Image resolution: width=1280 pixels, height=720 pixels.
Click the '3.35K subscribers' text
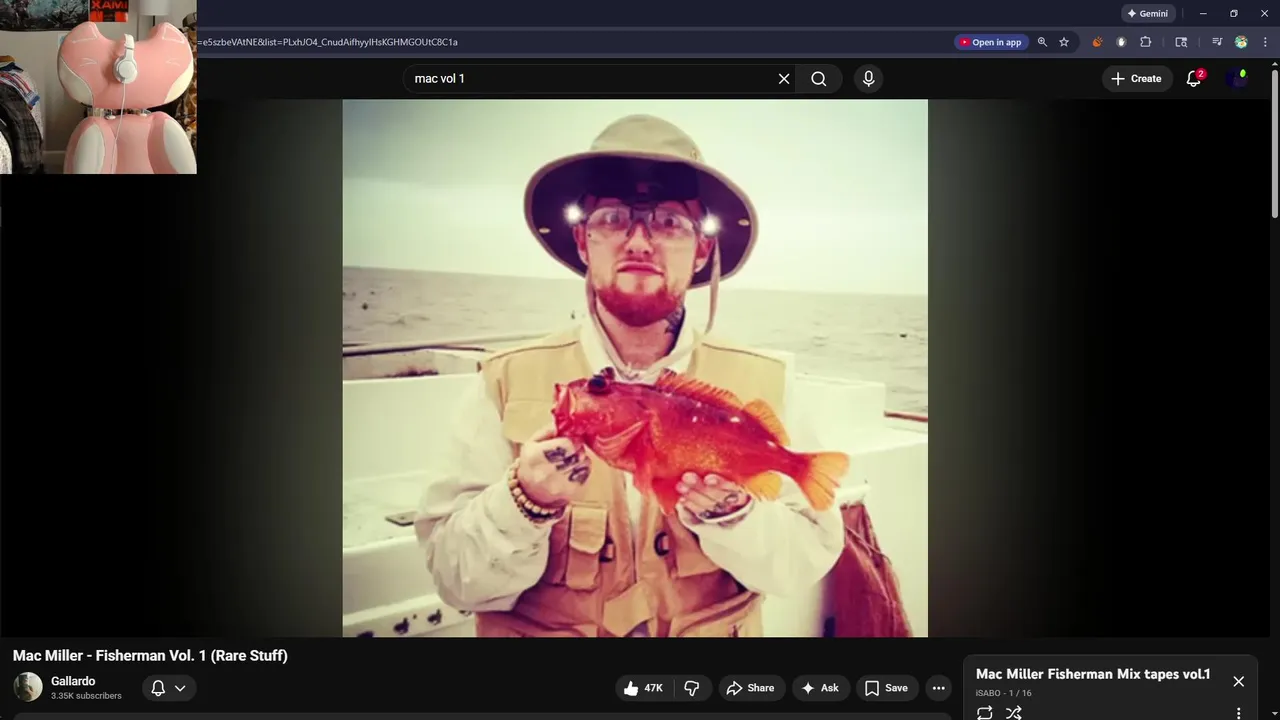[x=86, y=696]
